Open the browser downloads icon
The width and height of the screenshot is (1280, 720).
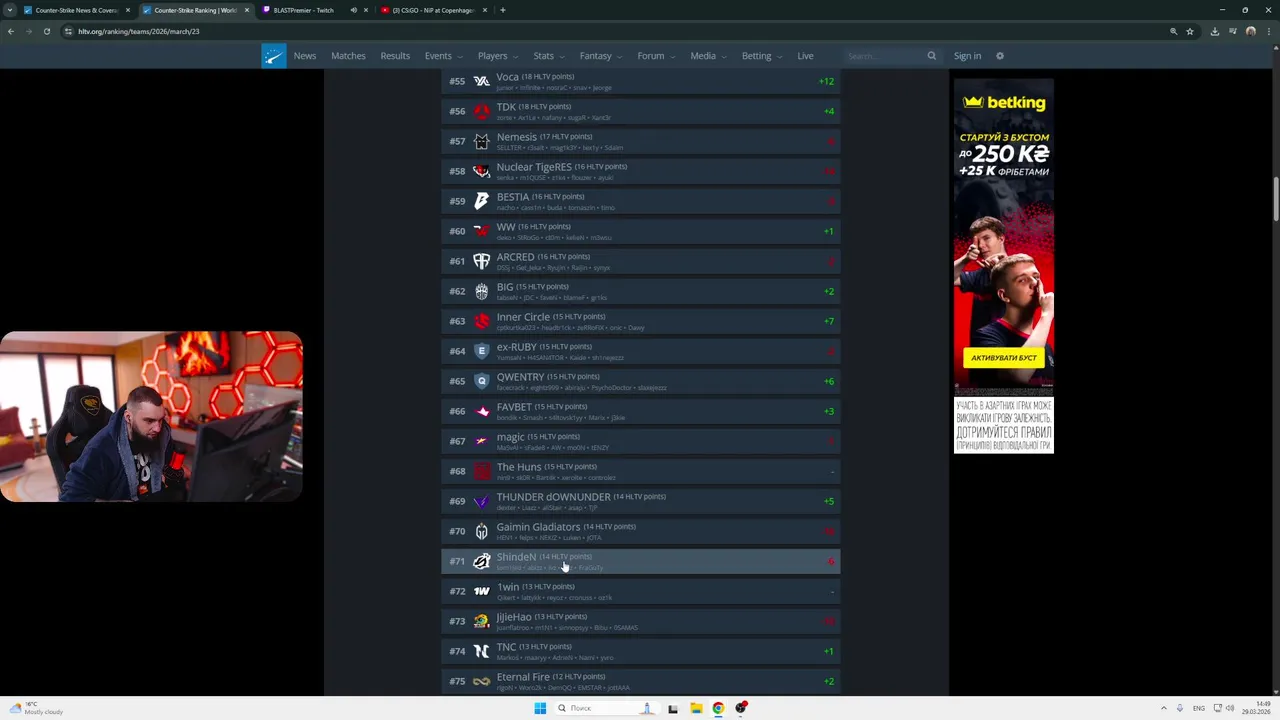[x=1215, y=31]
